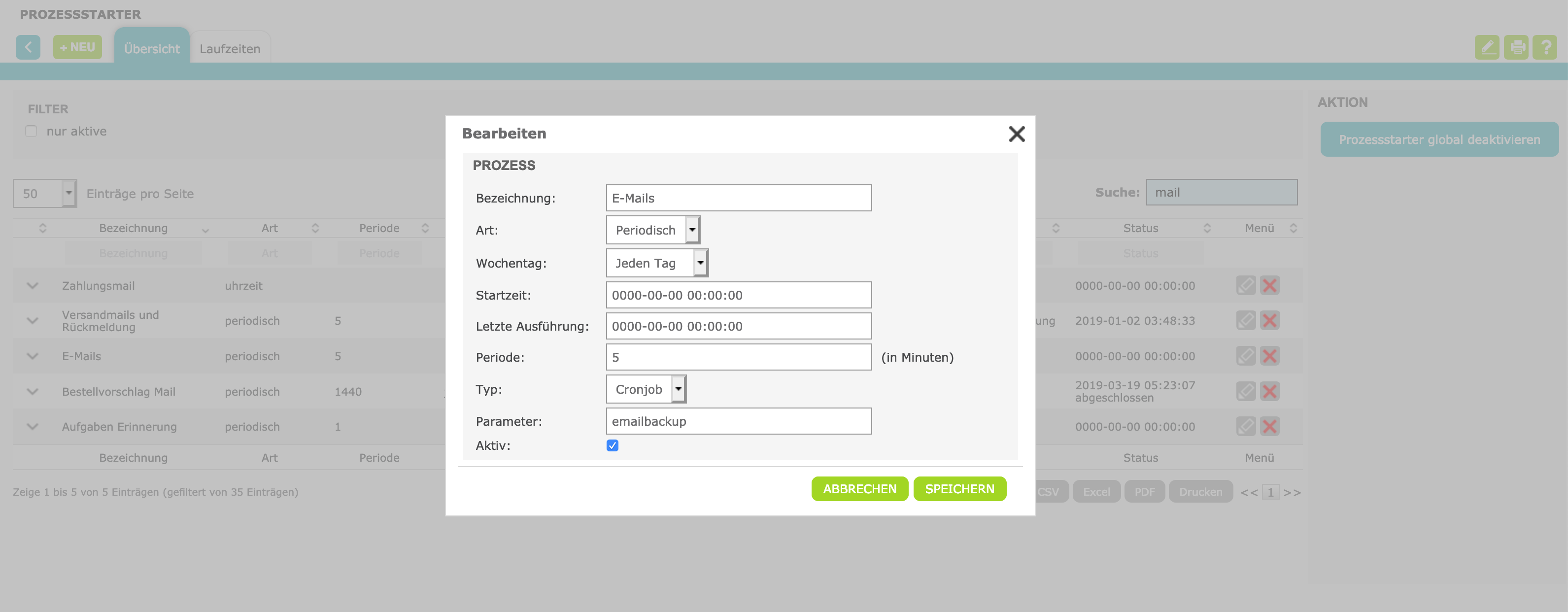Open the Typ dropdown showing Cronjob

pos(646,389)
